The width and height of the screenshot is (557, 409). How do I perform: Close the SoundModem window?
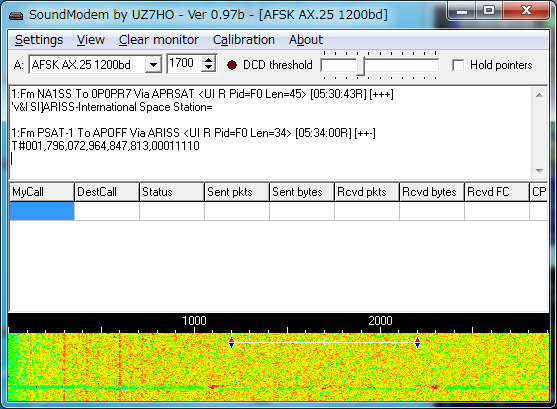click(526, 11)
